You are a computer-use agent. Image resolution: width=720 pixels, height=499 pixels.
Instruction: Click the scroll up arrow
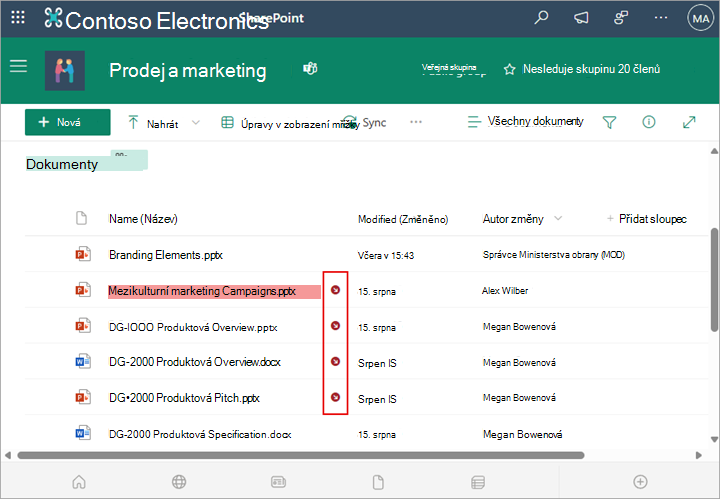[x=714, y=151]
